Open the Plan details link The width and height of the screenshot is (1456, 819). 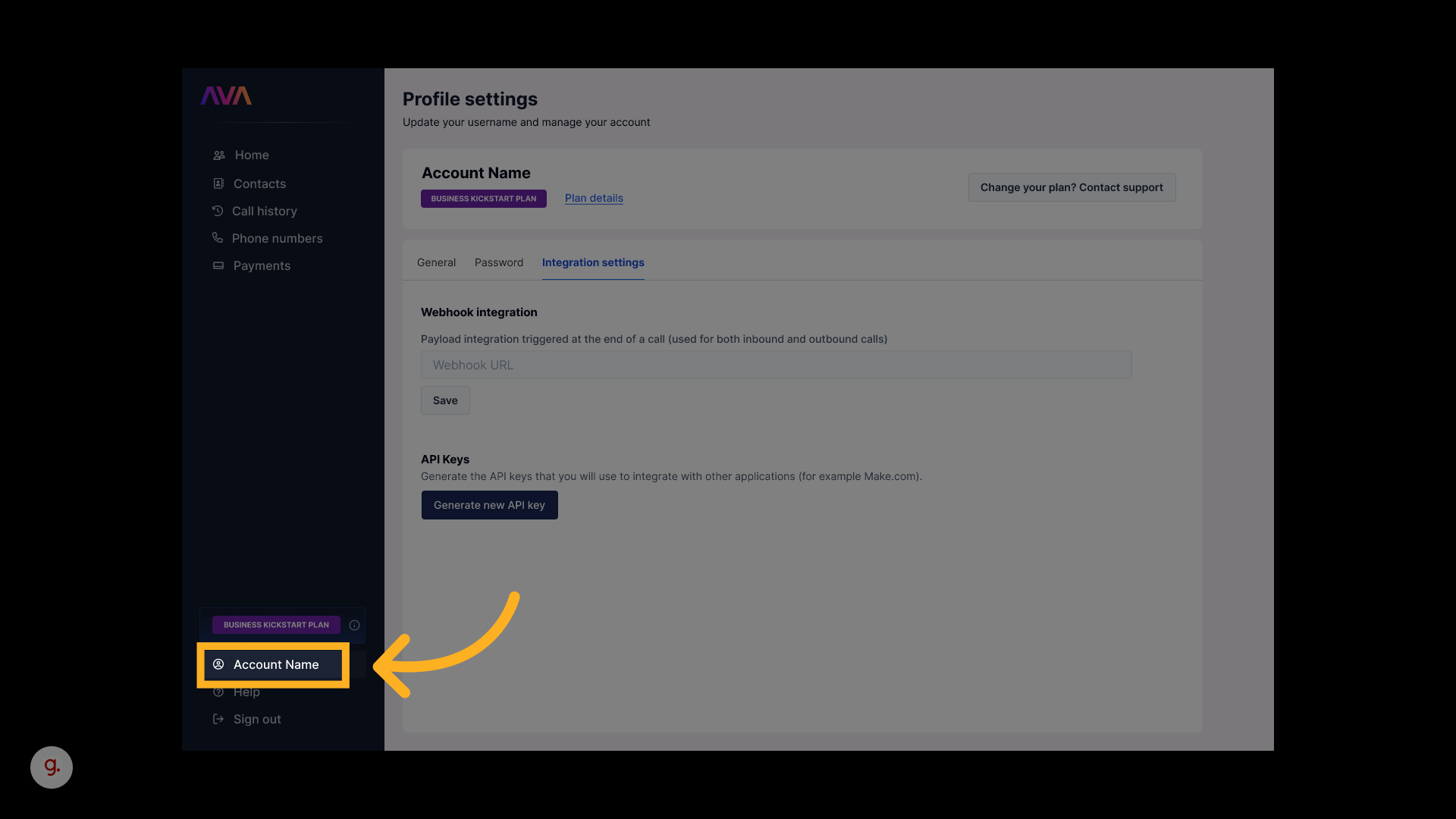[x=594, y=198]
